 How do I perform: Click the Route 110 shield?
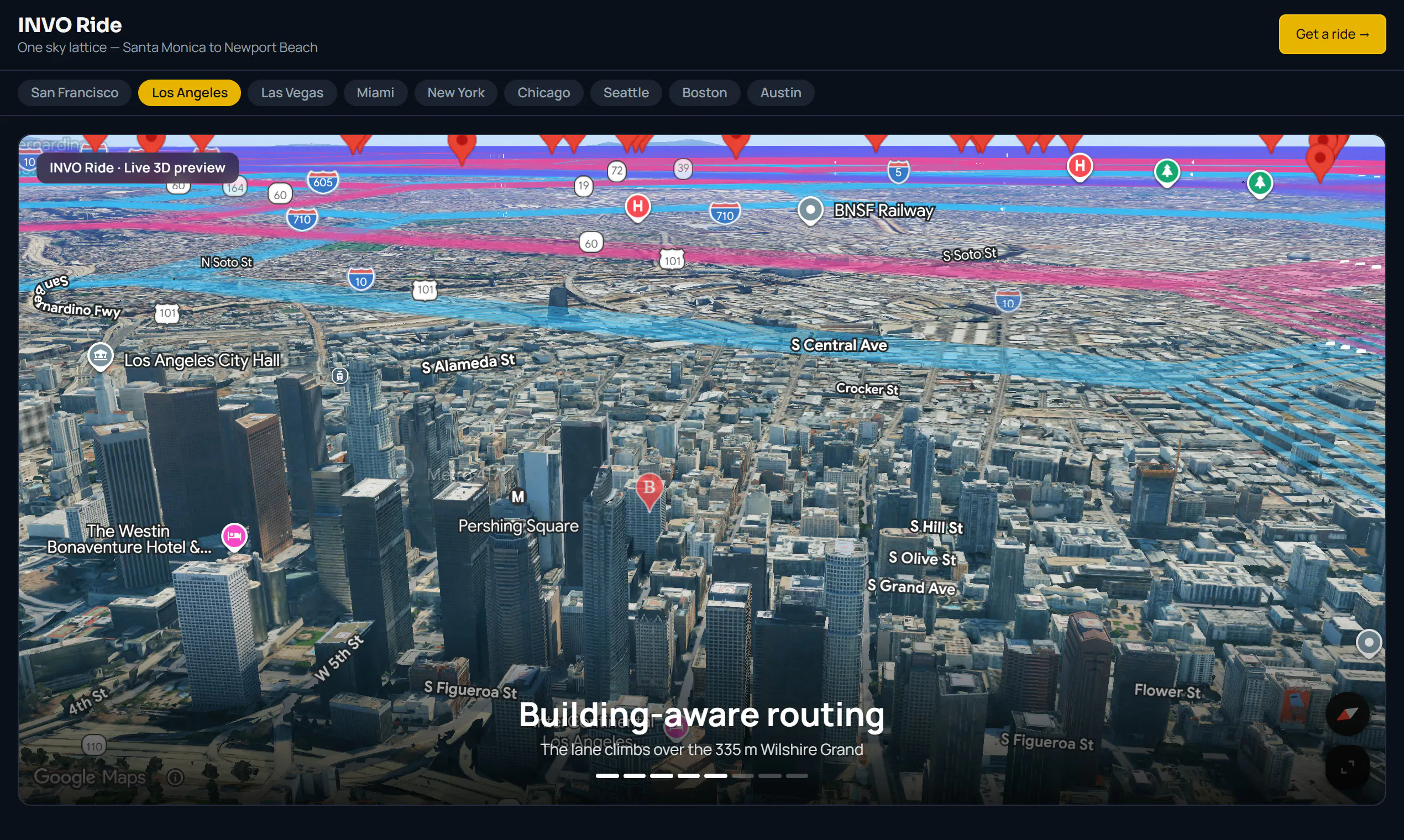pos(94,746)
